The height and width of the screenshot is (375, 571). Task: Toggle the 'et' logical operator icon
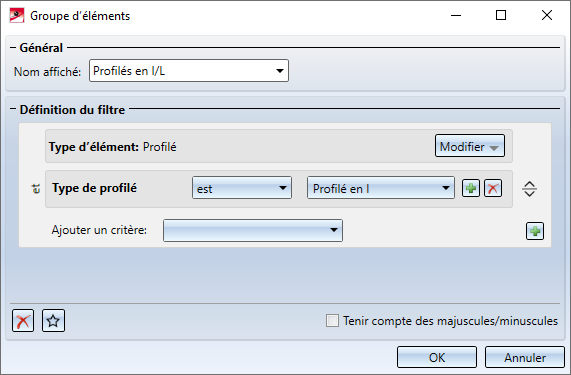(x=36, y=189)
